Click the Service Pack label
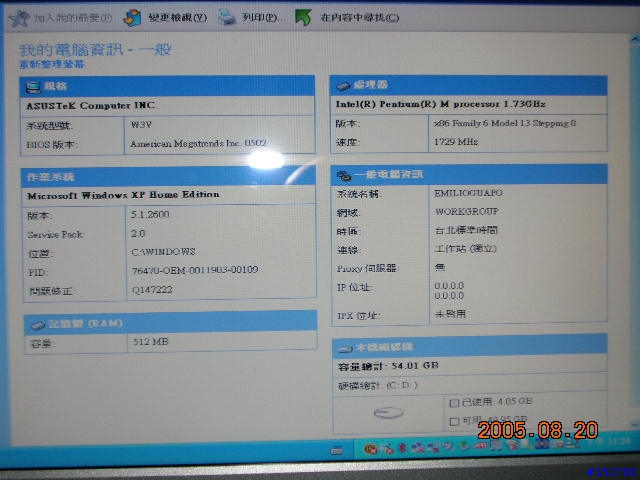This screenshot has width=640, height=480. click(56, 234)
